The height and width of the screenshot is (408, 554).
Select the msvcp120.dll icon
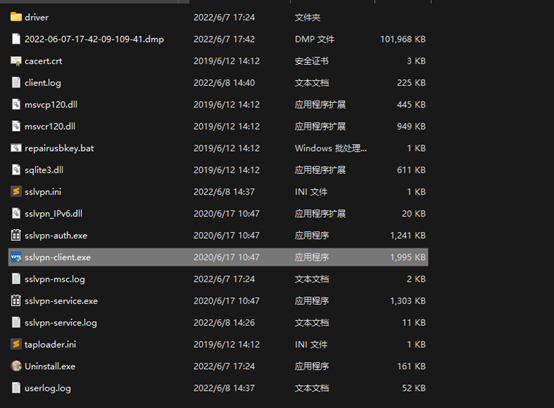click(x=16, y=105)
